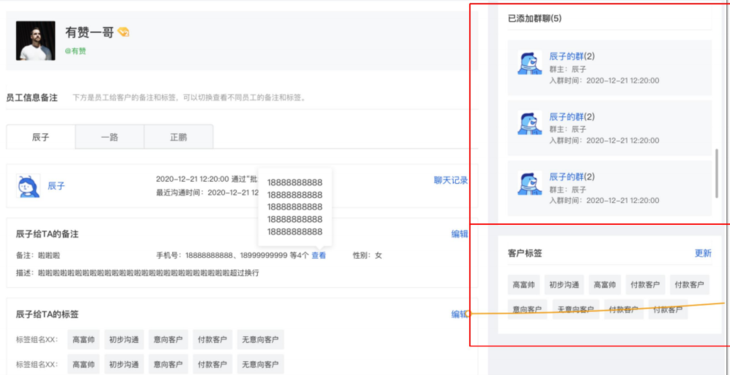Click the 已添加群聊(5) heading
Screen dimensions: 730x375
point(534,19)
